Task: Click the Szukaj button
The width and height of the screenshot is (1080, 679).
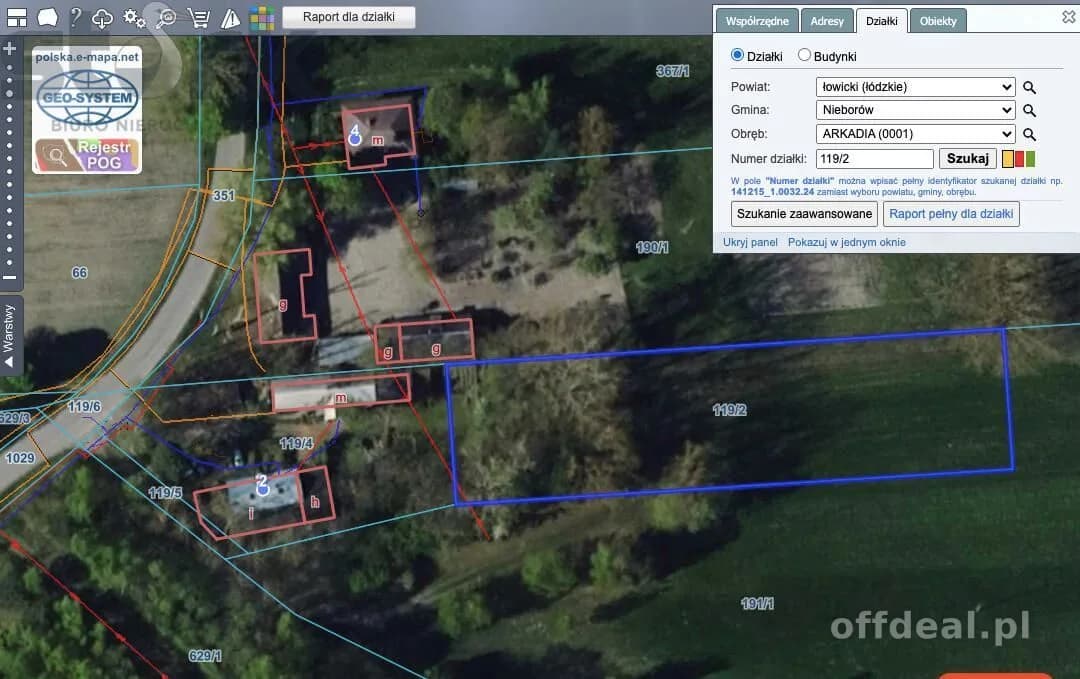Action: click(x=968, y=158)
